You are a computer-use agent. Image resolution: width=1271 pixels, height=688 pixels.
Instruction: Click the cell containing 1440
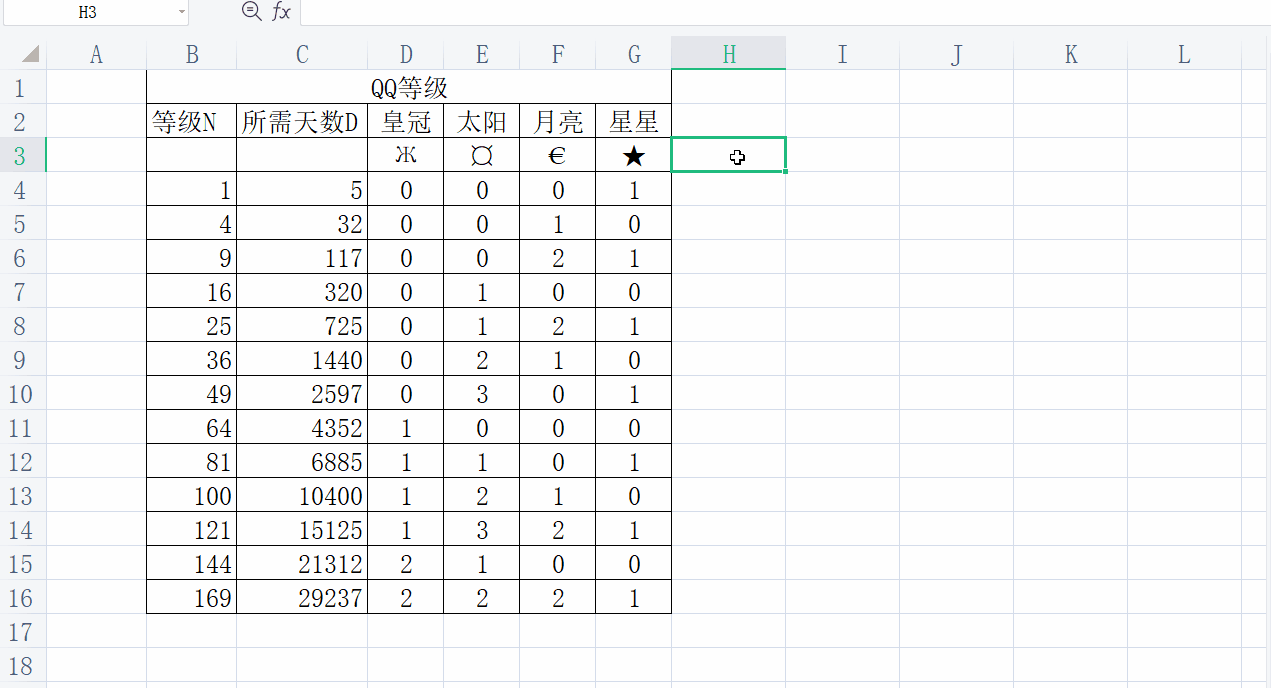(x=302, y=360)
